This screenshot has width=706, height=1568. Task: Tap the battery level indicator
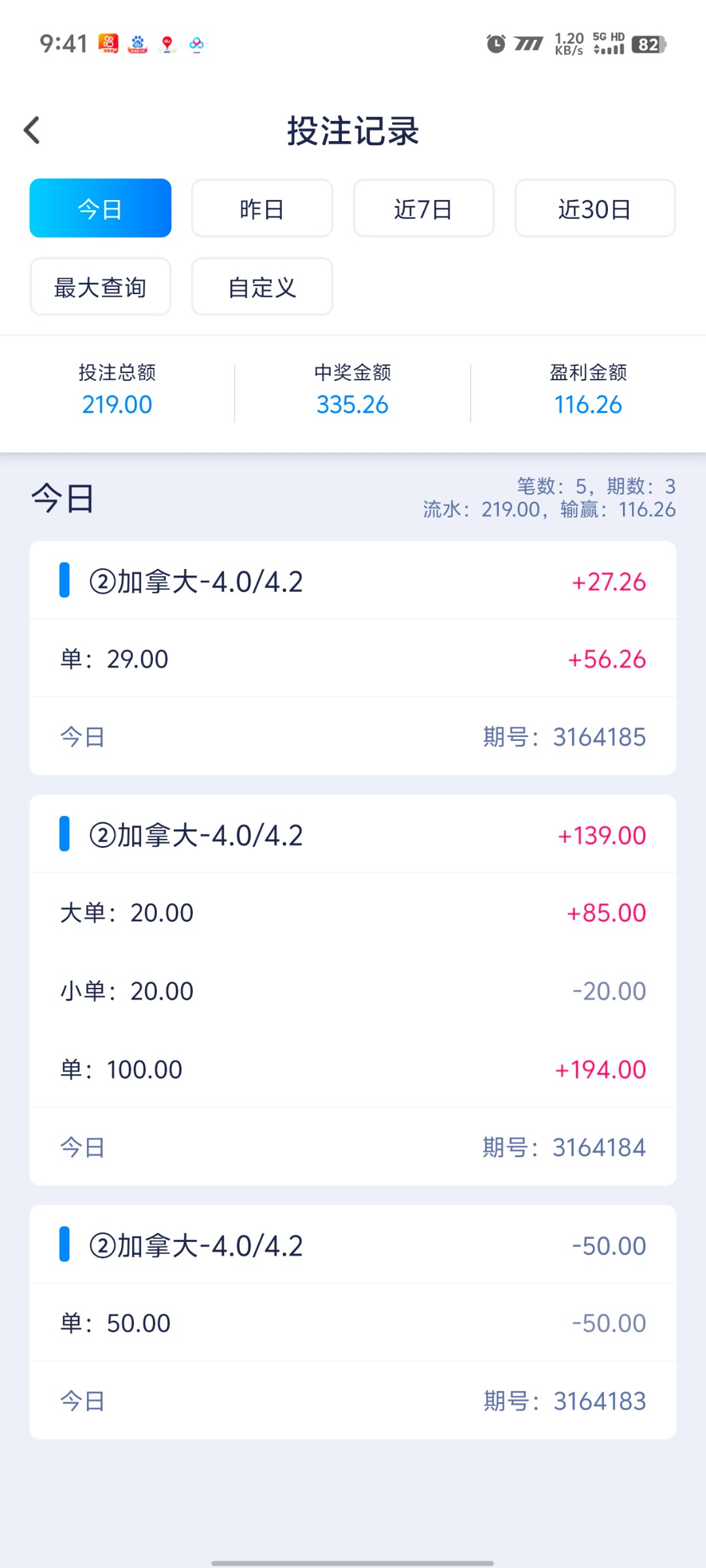(648, 44)
